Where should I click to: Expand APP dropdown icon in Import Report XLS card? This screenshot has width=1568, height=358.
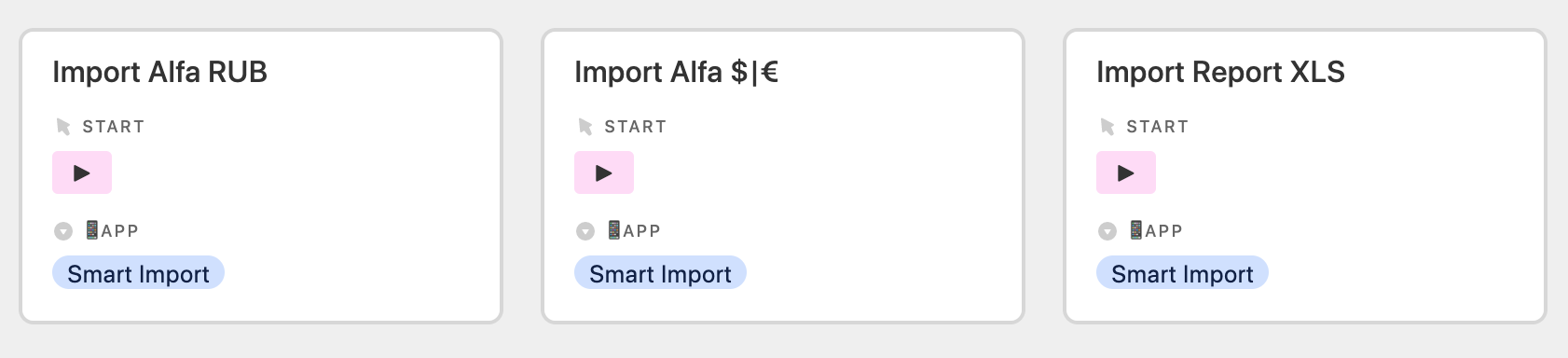click(1107, 231)
